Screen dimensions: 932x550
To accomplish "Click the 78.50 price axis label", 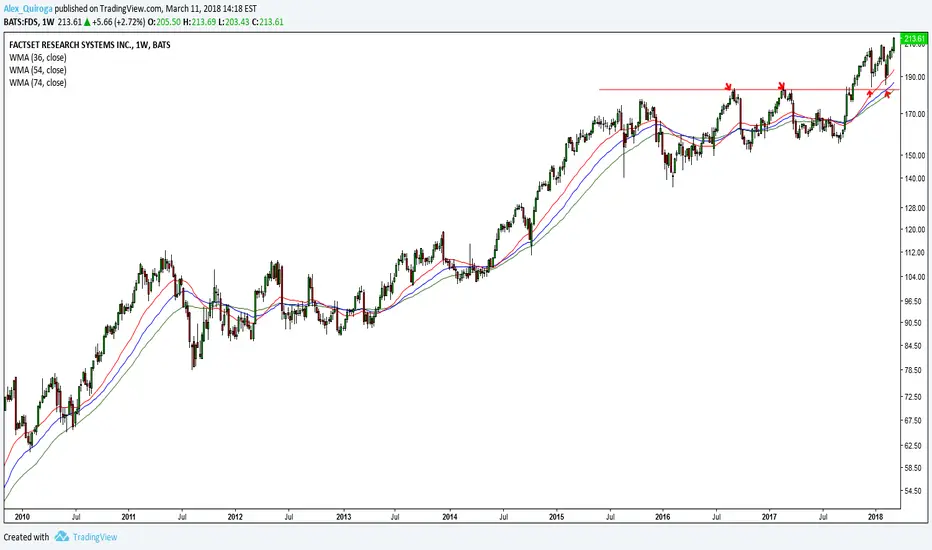I will 913,370.
